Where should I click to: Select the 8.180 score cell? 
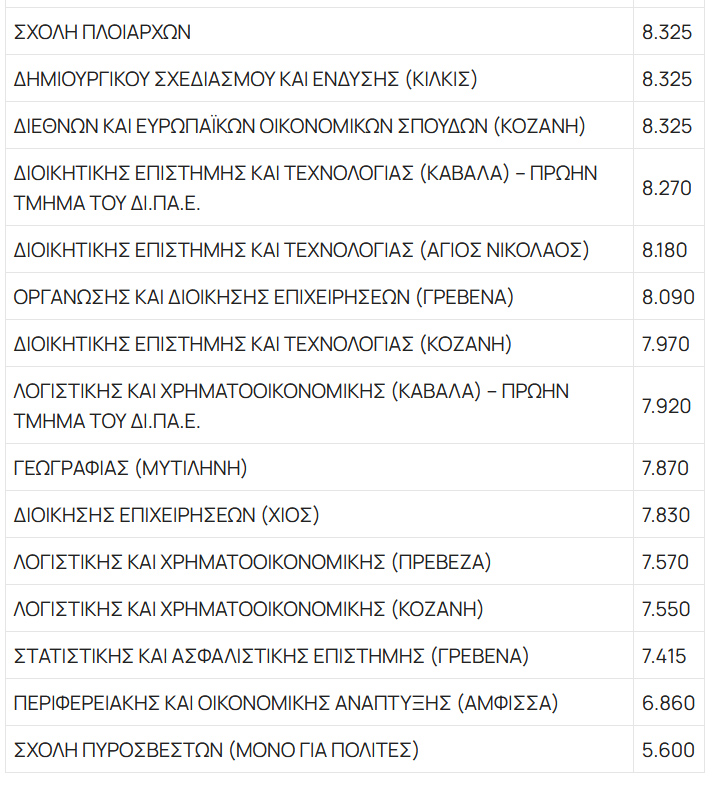pyautogui.click(x=664, y=250)
